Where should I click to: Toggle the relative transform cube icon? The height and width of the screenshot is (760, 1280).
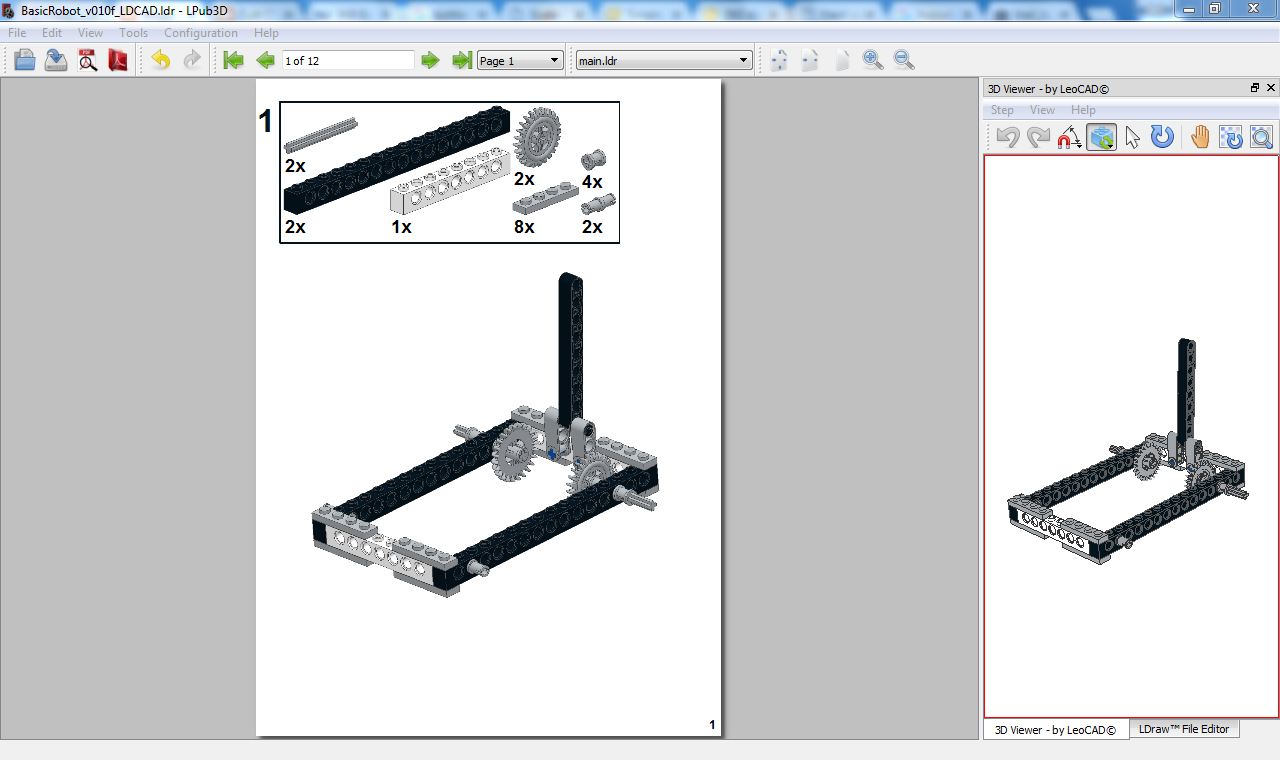point(1101,137)
